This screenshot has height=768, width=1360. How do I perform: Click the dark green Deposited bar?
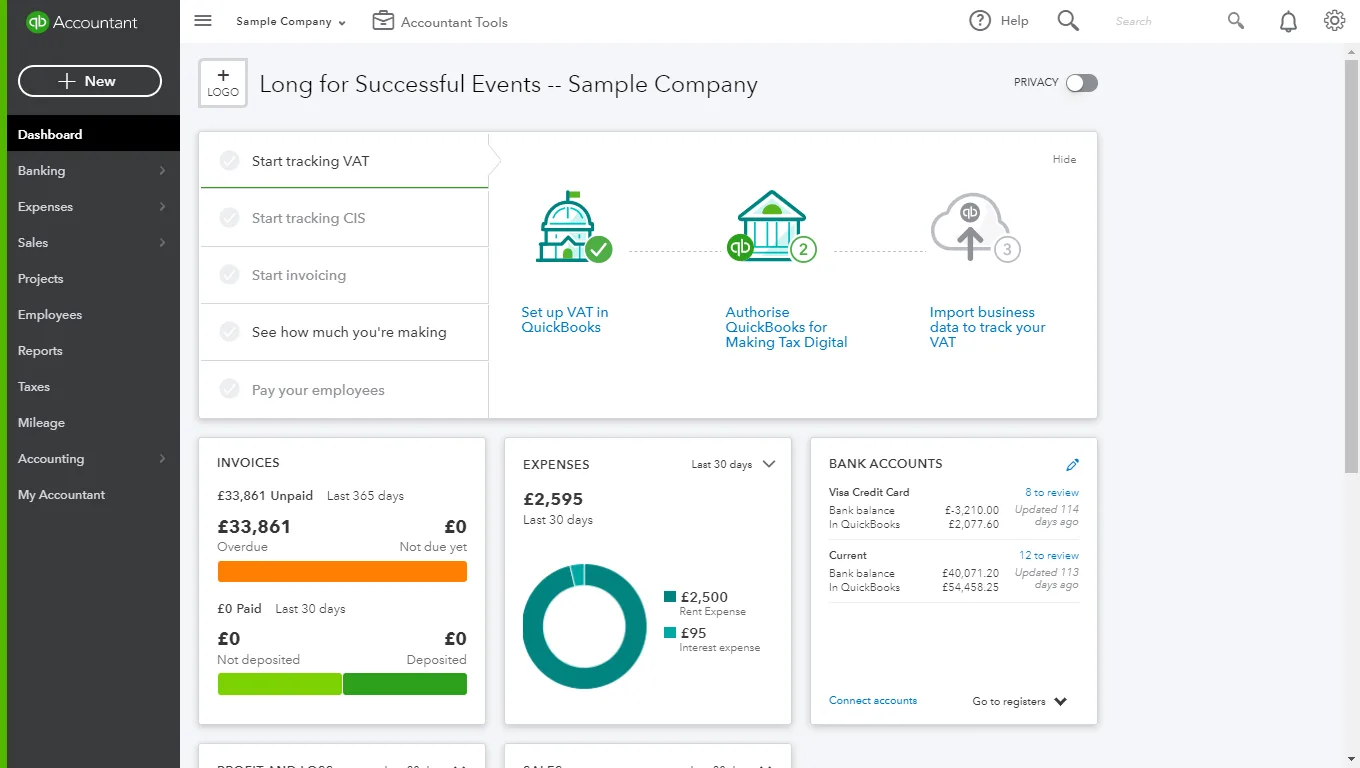click(405, 684)
